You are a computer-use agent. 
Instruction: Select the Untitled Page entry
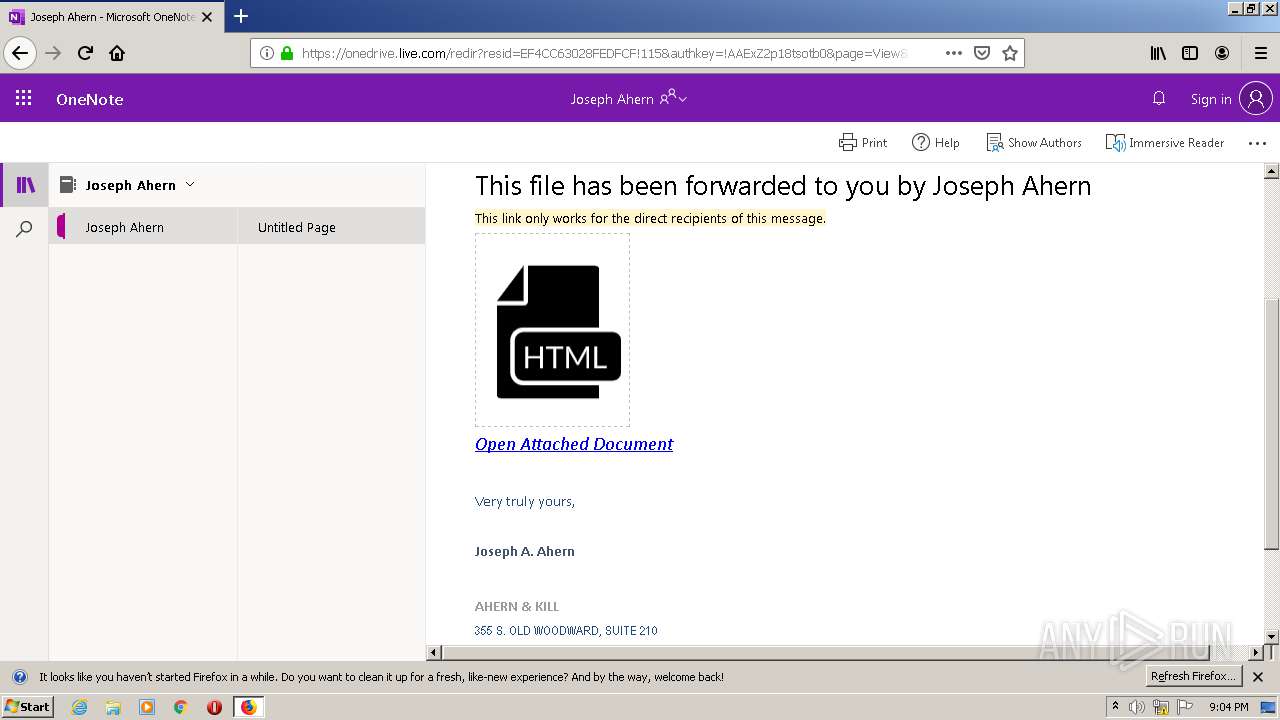point(331,227)
